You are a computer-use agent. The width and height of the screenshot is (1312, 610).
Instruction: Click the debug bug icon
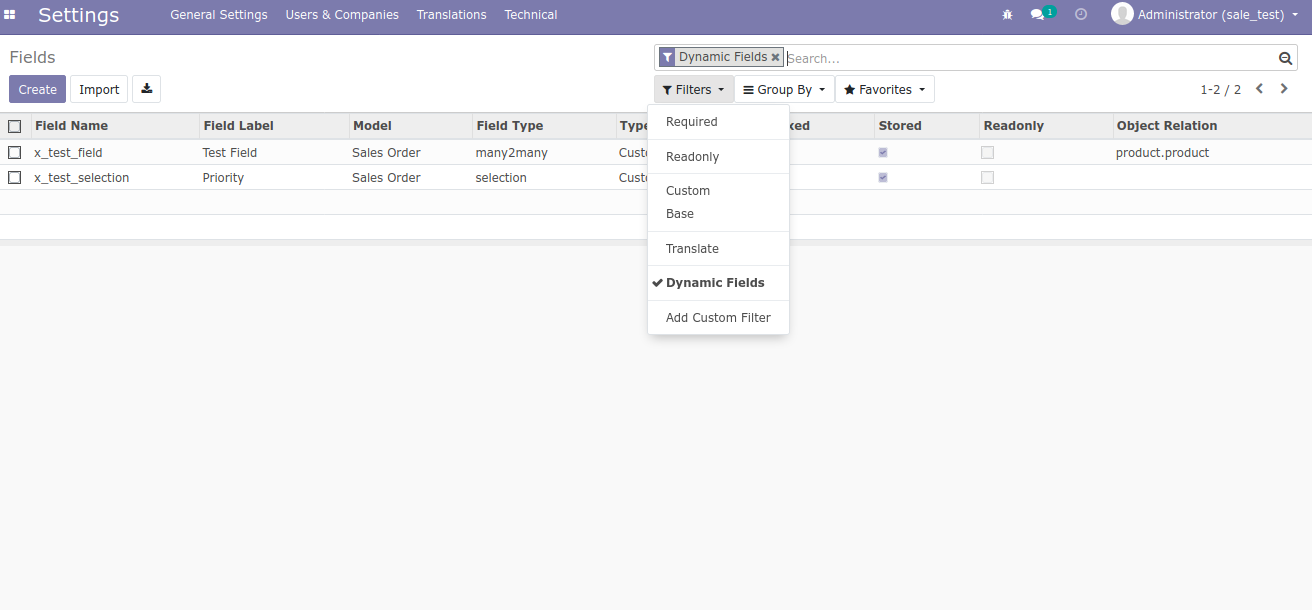tap(1007, 15)
